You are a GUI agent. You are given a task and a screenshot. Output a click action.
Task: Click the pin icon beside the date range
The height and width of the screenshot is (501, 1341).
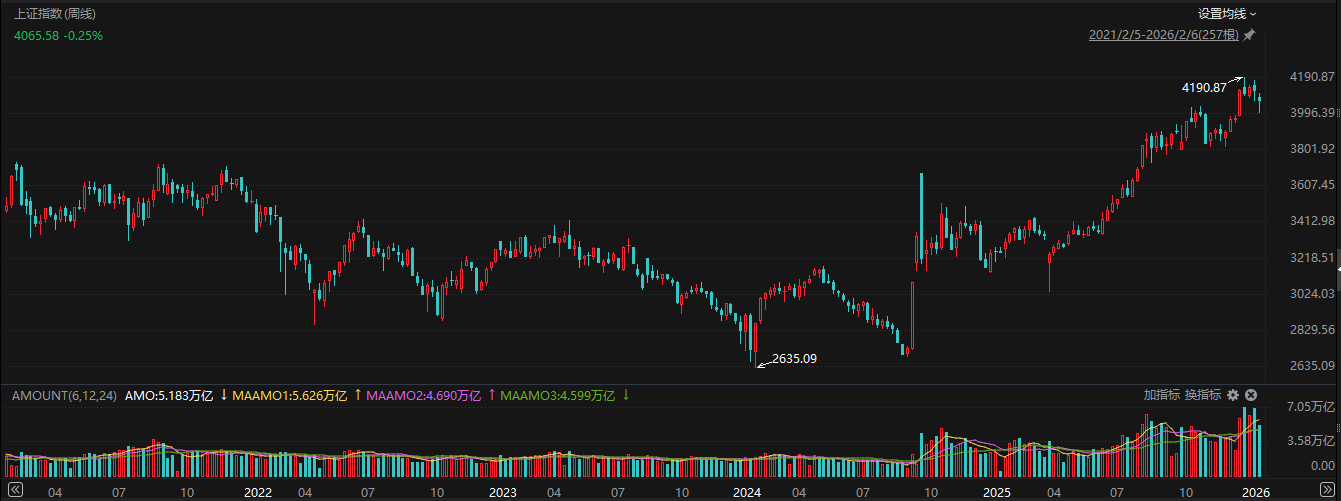[x=1249, y=35]
